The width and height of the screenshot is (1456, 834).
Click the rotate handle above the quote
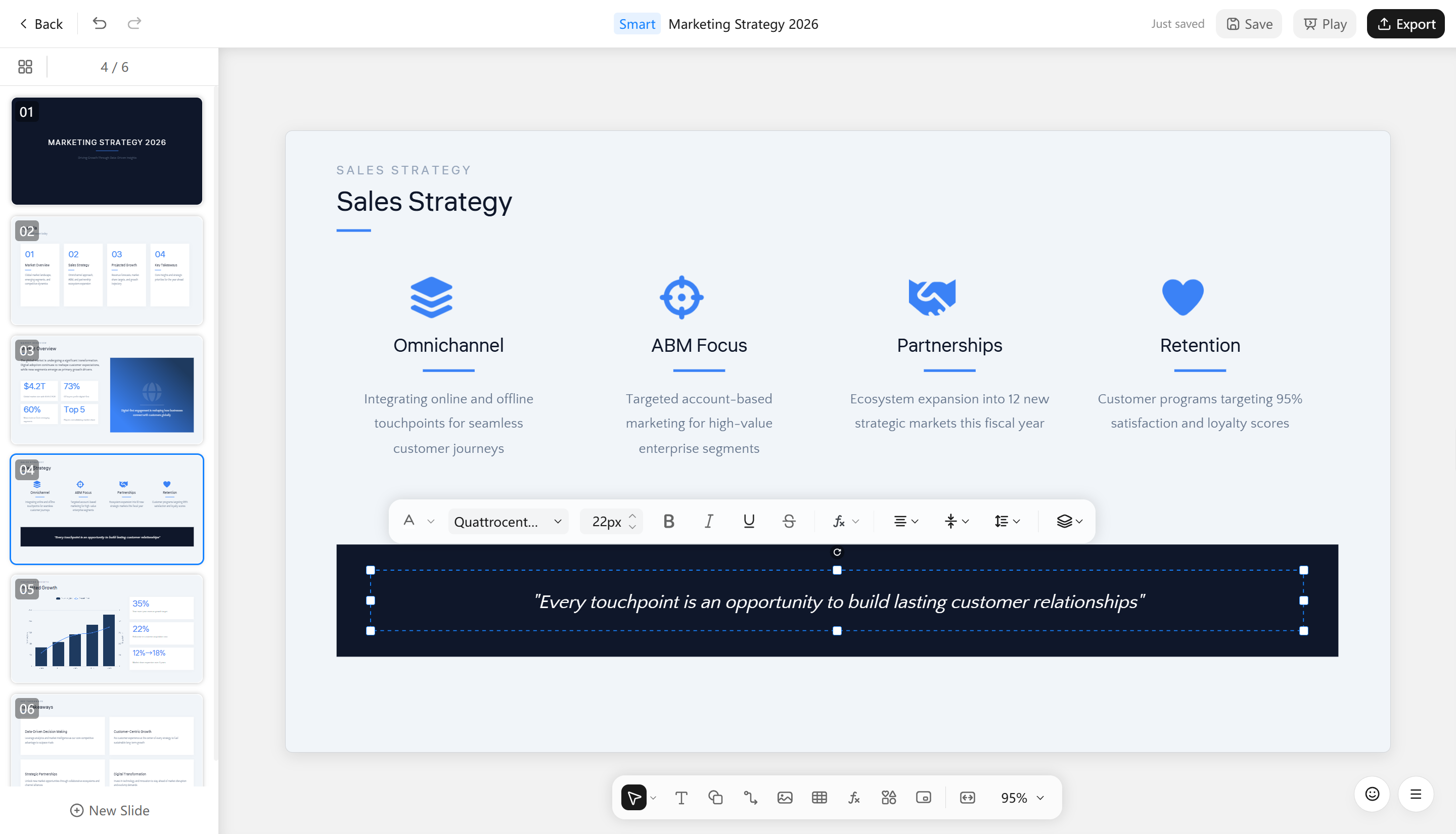click(x=837, y=552)
